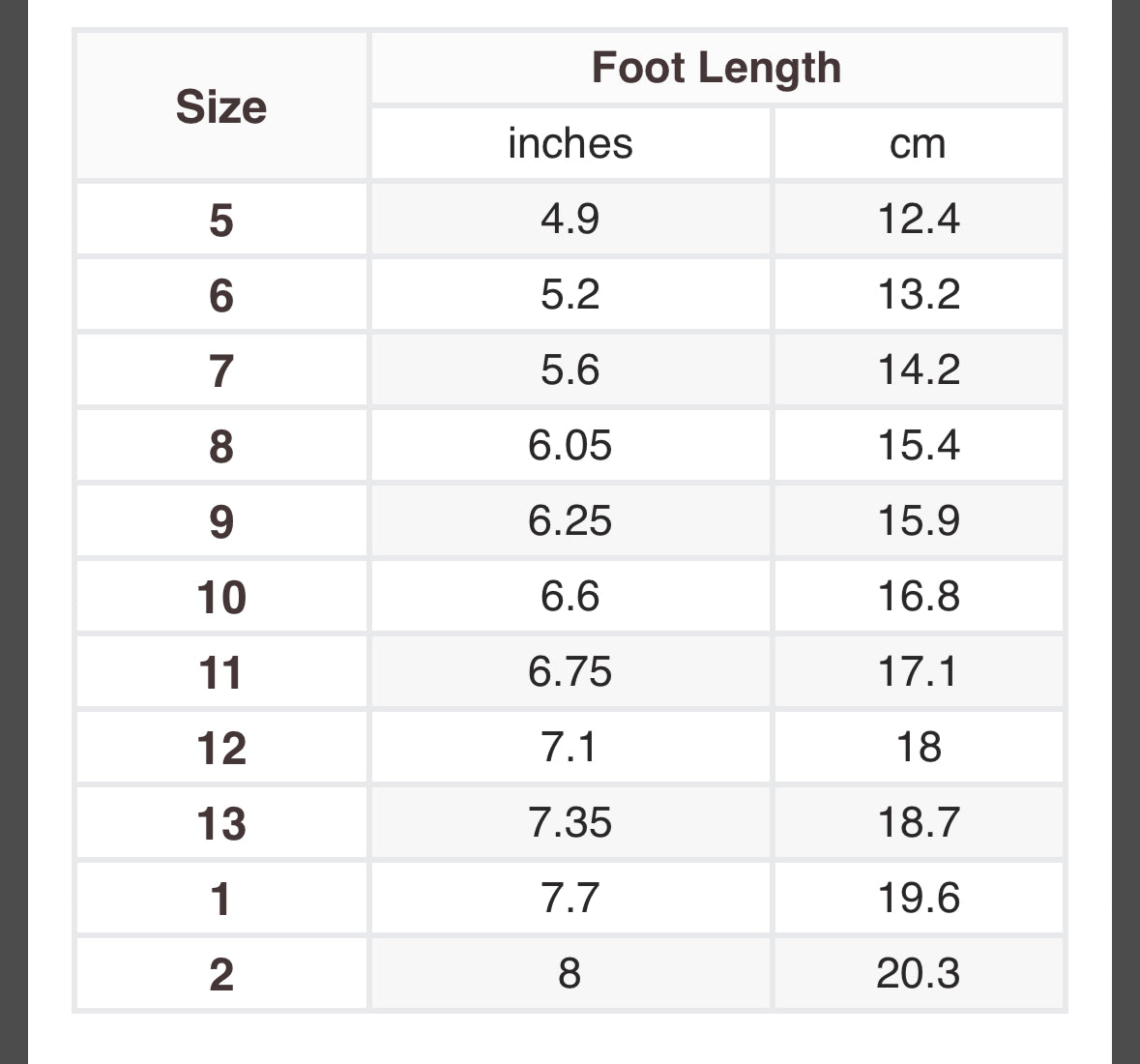Click the size 8 row label
1140x1064 pixels.
[x=221, y=446]
